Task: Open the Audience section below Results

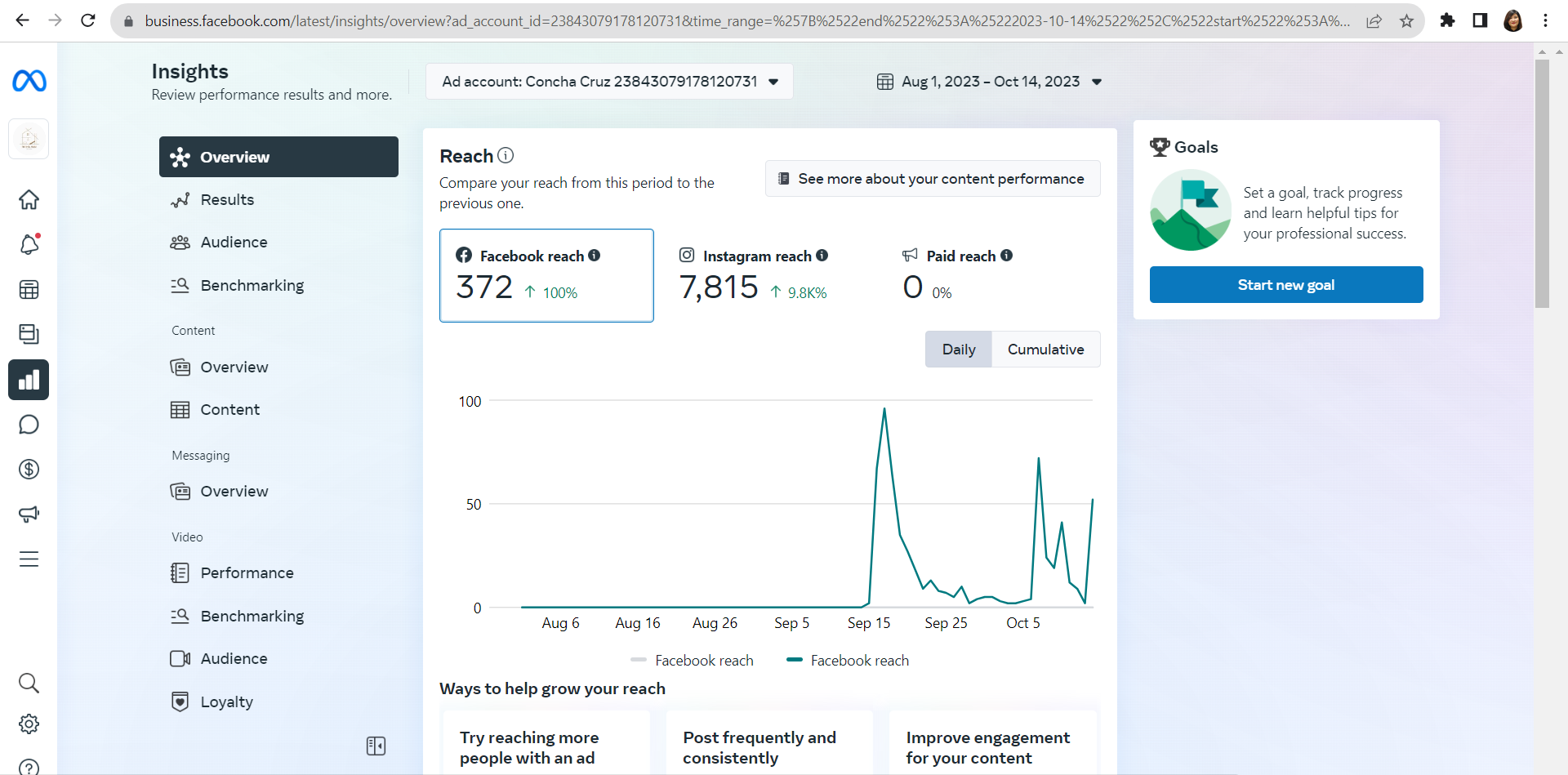Action: [x=278, y=243]
